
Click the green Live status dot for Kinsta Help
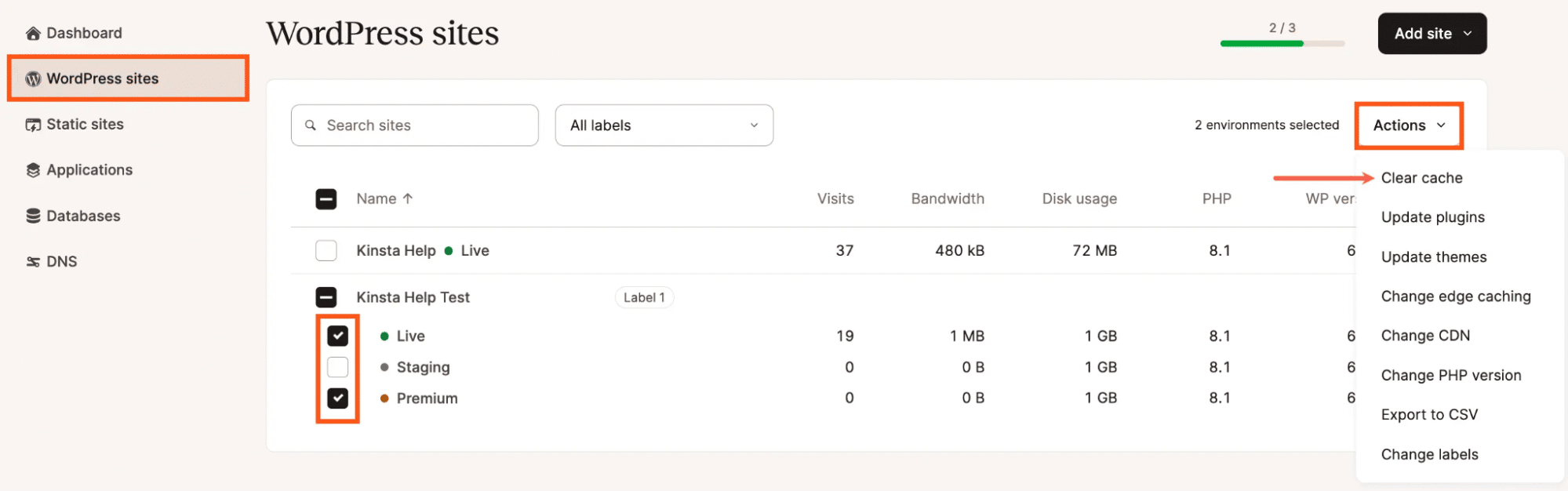coord(449,250)
